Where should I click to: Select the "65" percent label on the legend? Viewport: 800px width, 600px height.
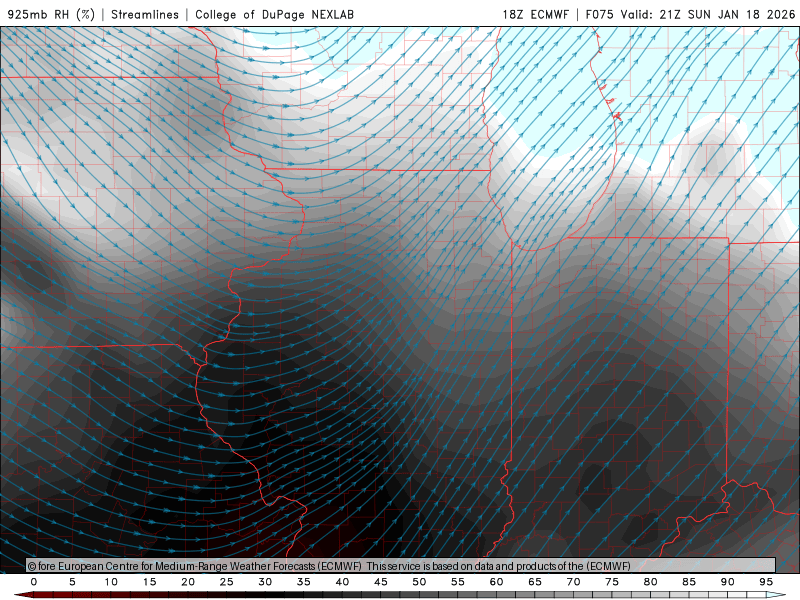535,582
